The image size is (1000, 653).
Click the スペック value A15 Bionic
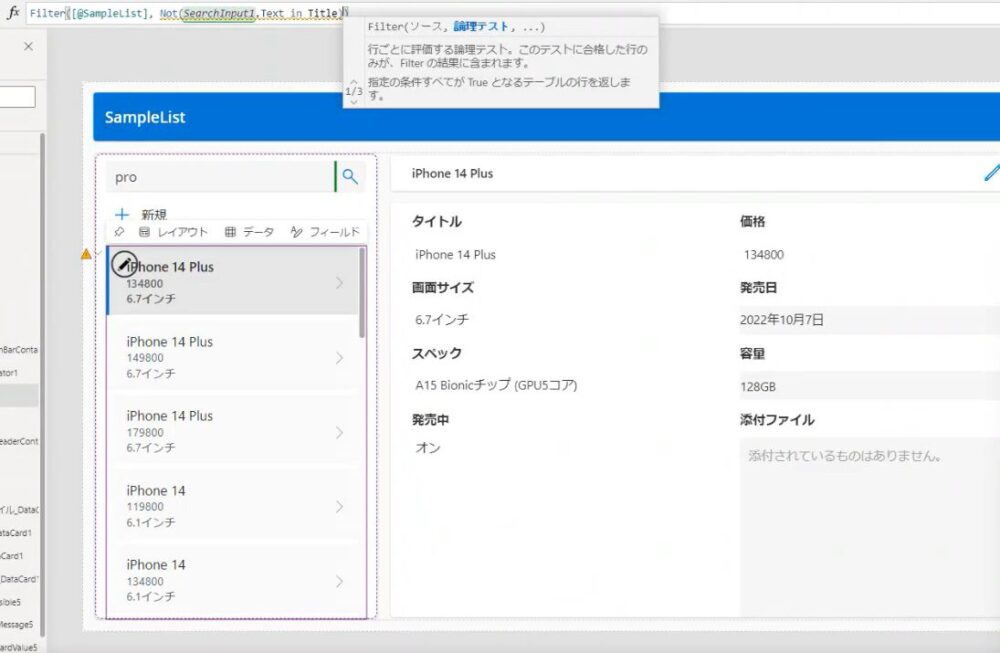click(496, 385)
